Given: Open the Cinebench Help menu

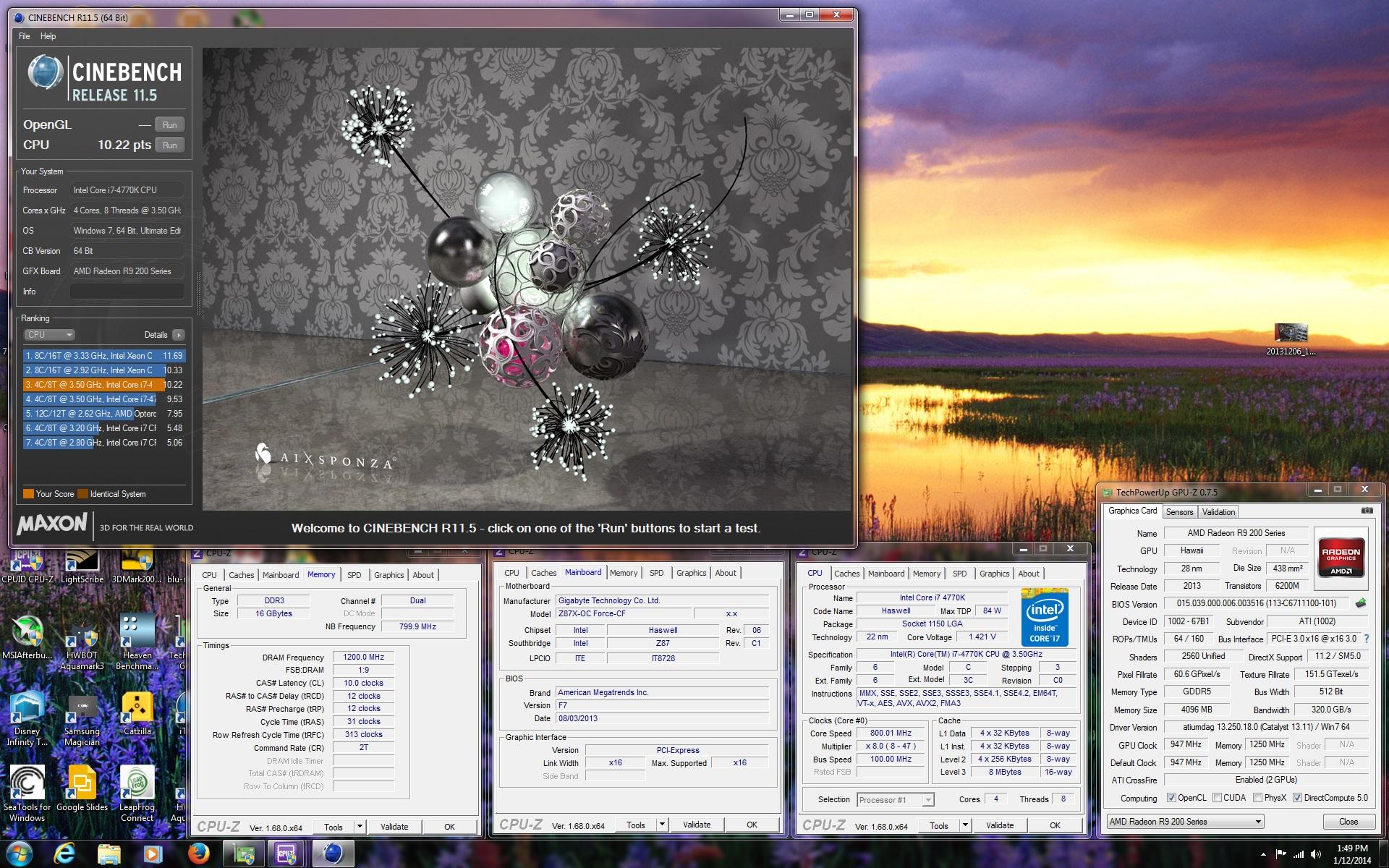Looking at the screenshot, I should tap(48, 36).
